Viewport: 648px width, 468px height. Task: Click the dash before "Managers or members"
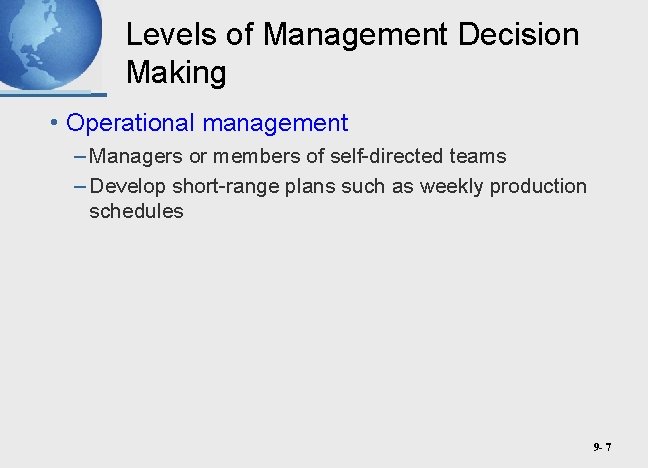pos(79,157)
